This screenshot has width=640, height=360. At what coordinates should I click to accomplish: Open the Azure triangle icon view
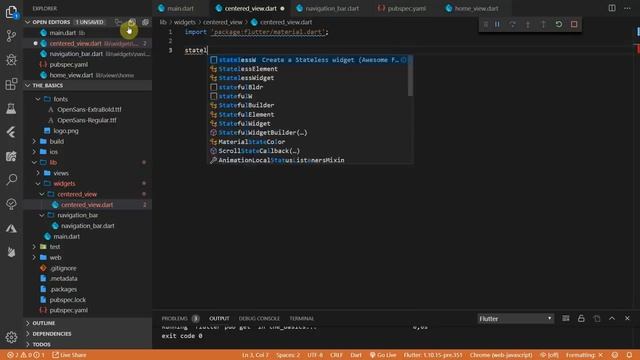click(x=11, y=228)
